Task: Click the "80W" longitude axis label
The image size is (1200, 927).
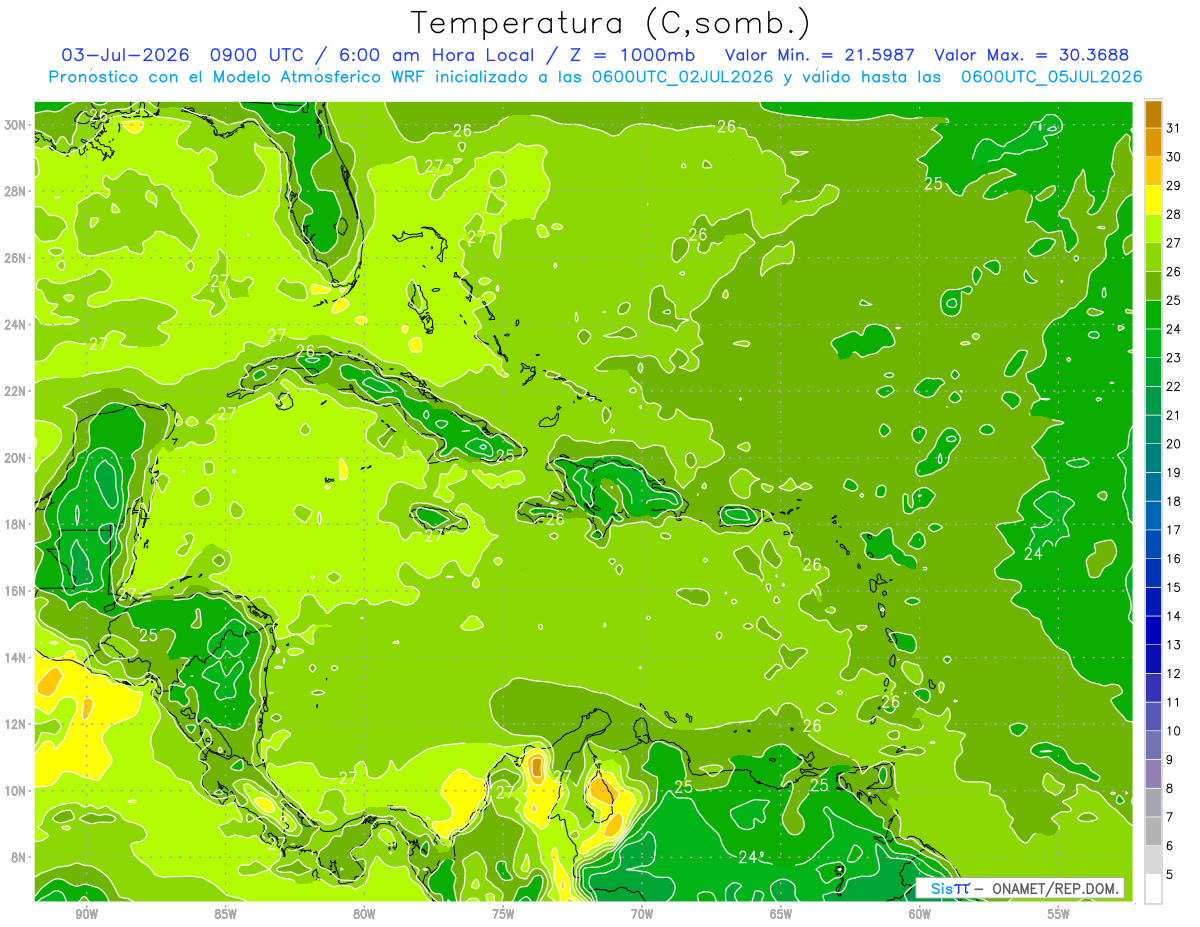Action: point(364,914)
